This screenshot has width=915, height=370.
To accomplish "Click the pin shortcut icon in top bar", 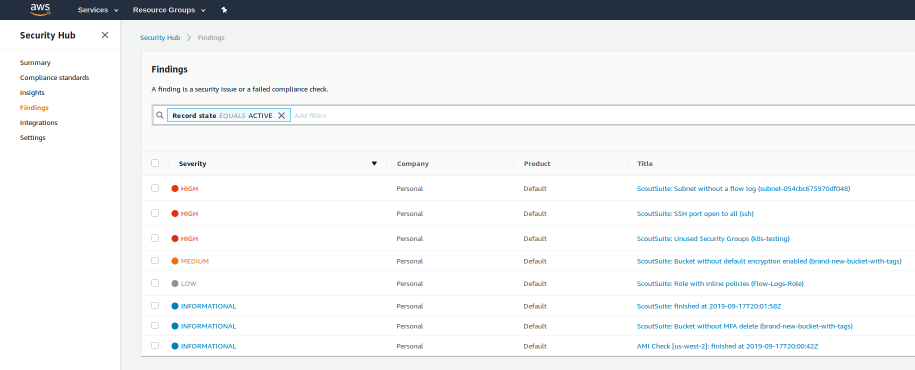I will pos(225,10).
